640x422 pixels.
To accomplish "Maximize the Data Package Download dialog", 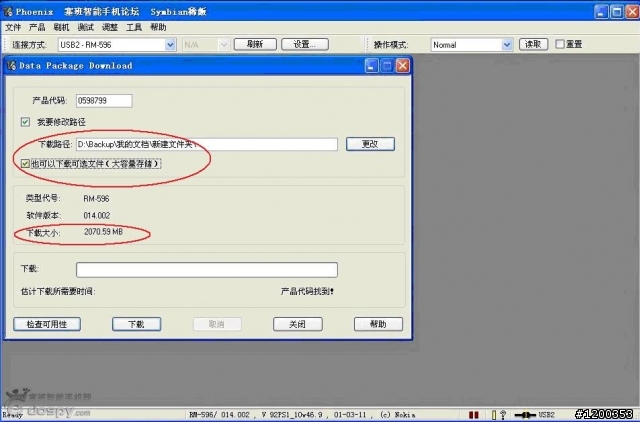I will 387,66.
